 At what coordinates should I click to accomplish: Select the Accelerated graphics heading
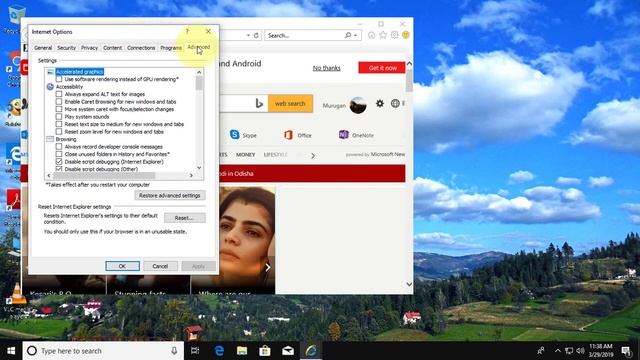point(80,71)
